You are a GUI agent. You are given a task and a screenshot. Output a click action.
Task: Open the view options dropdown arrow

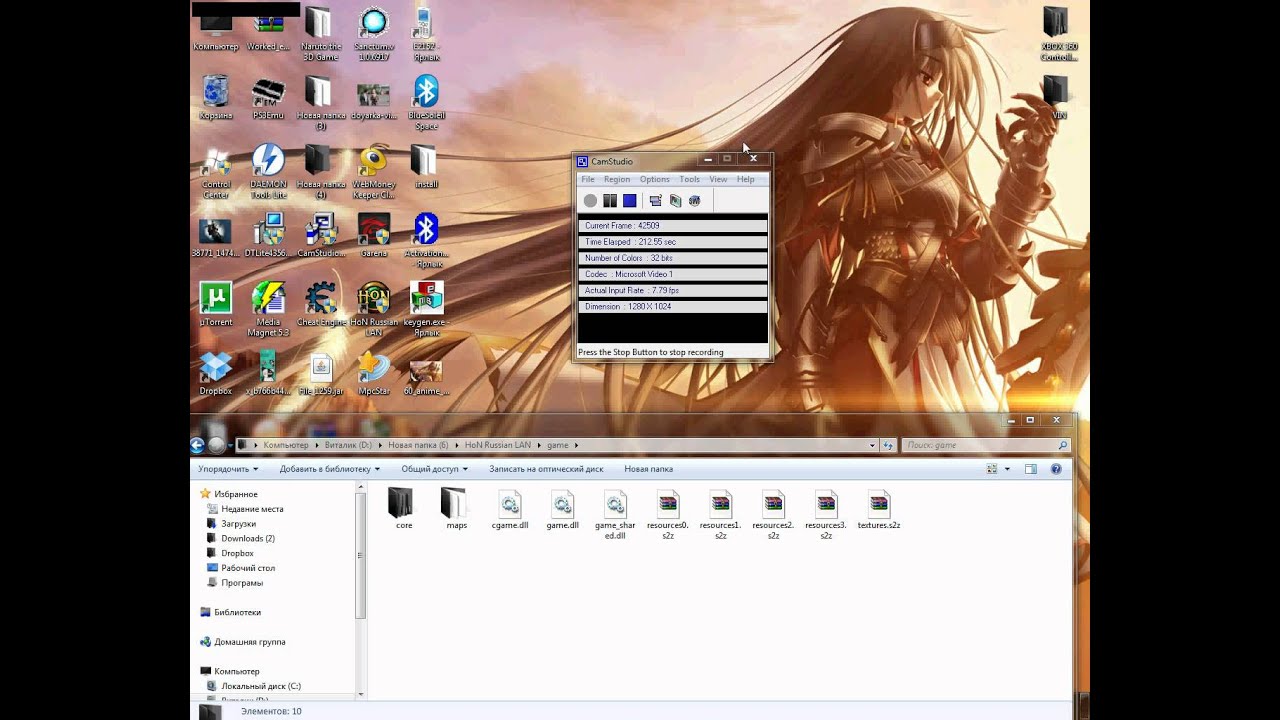click(x=1007, y=469)
